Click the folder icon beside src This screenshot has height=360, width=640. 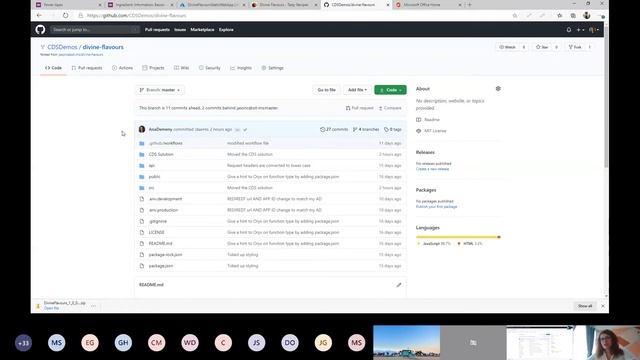pyautogui.click(x=142, y=188)
